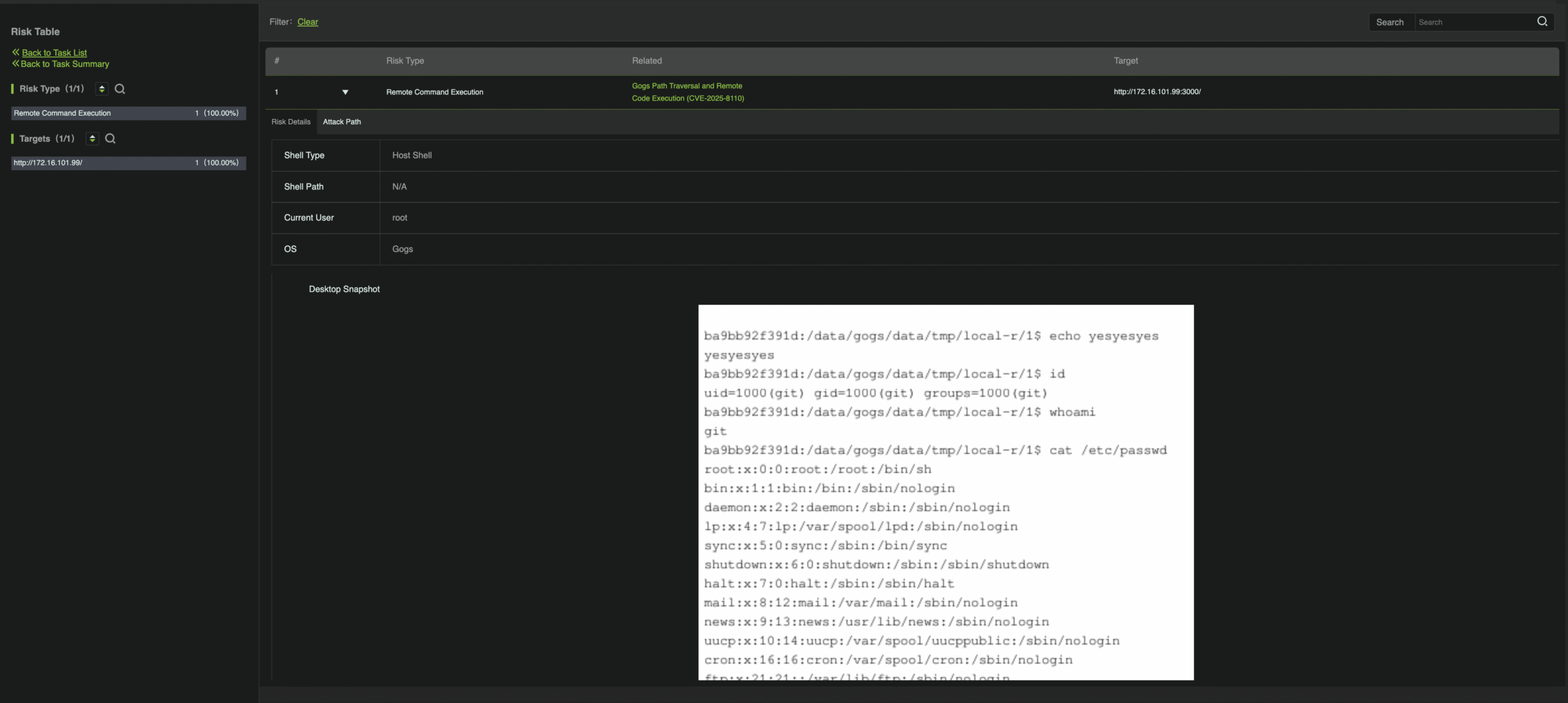Screen dimensions: 1568x703
Task: Click the Risk Type sort order icon
Action: pos(101,89)
